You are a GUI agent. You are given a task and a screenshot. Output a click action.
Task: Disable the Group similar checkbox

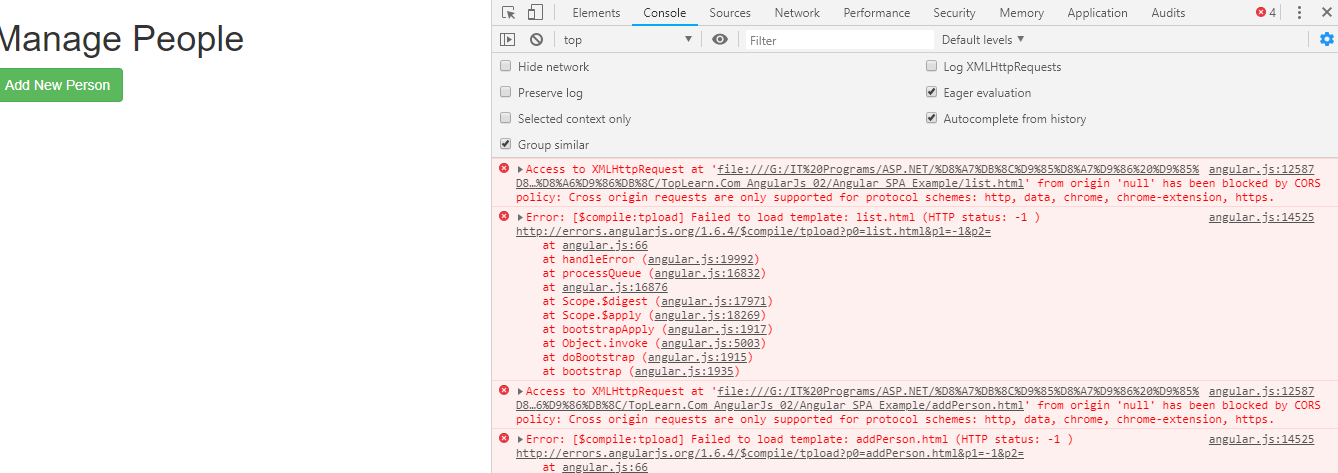pos(506,145)
